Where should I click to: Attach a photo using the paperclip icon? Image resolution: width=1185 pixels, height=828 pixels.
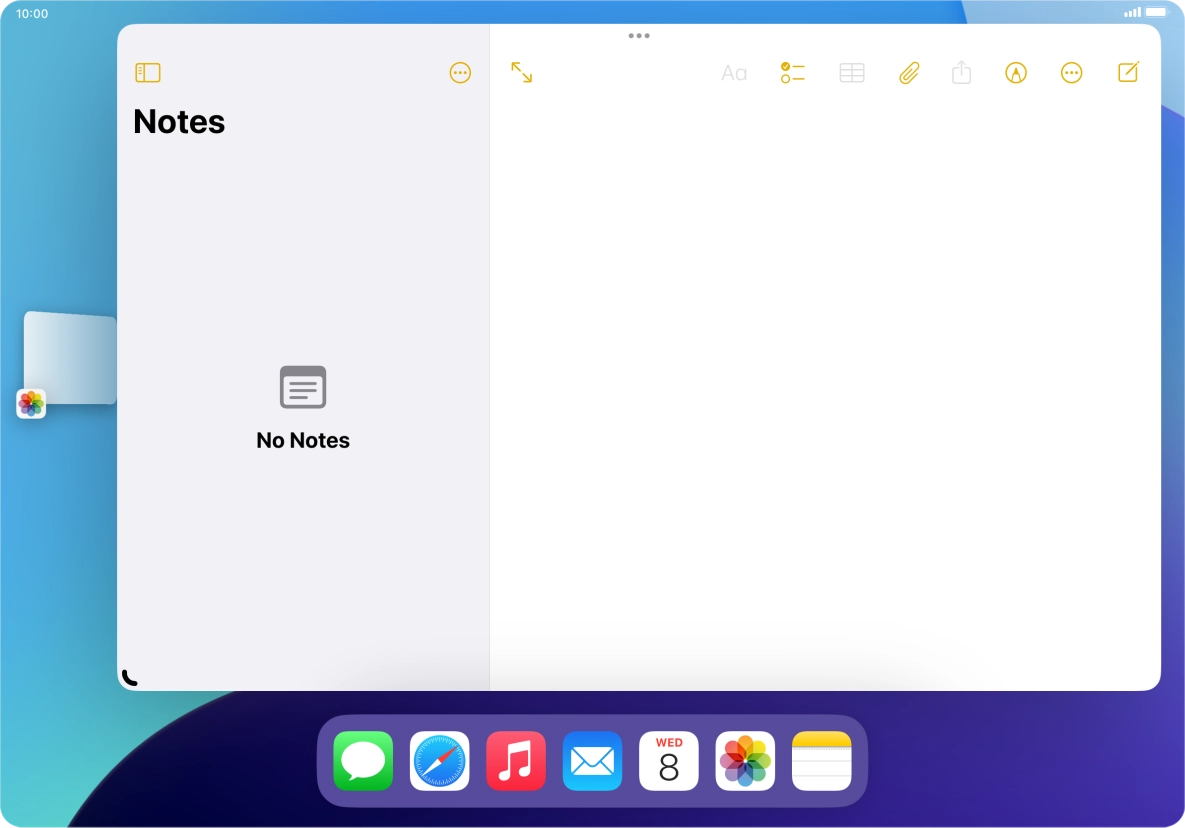(x=908, y=72)
